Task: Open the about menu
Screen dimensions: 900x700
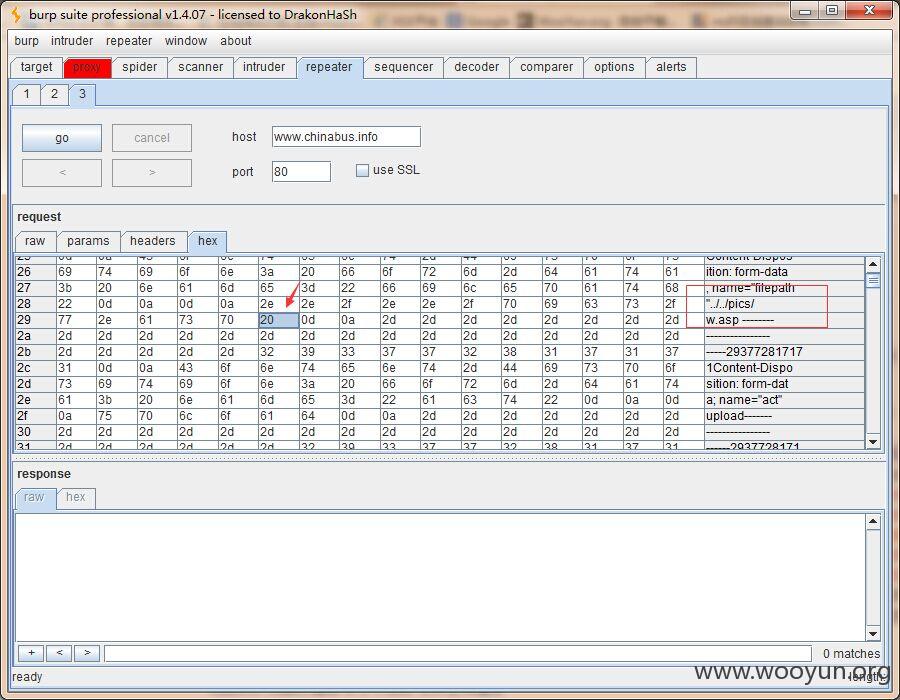Action: [235, 41]
